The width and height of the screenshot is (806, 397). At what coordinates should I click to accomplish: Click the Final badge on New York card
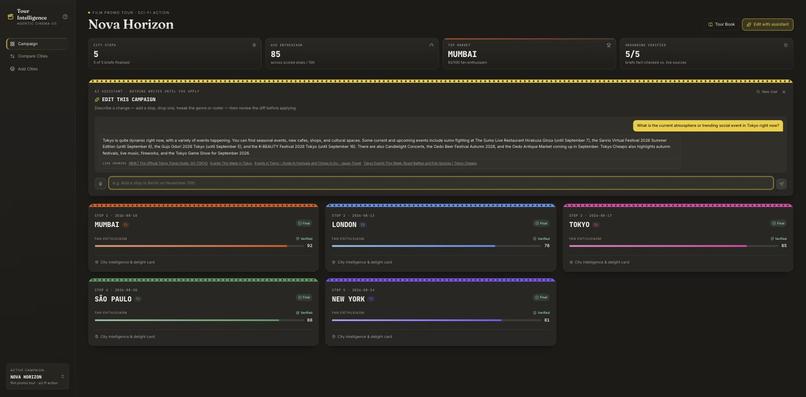click(x=541, y=297)
